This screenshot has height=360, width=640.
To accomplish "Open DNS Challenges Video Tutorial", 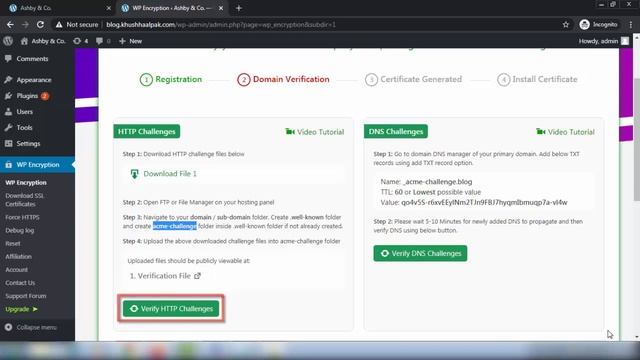I will (565, 132).
